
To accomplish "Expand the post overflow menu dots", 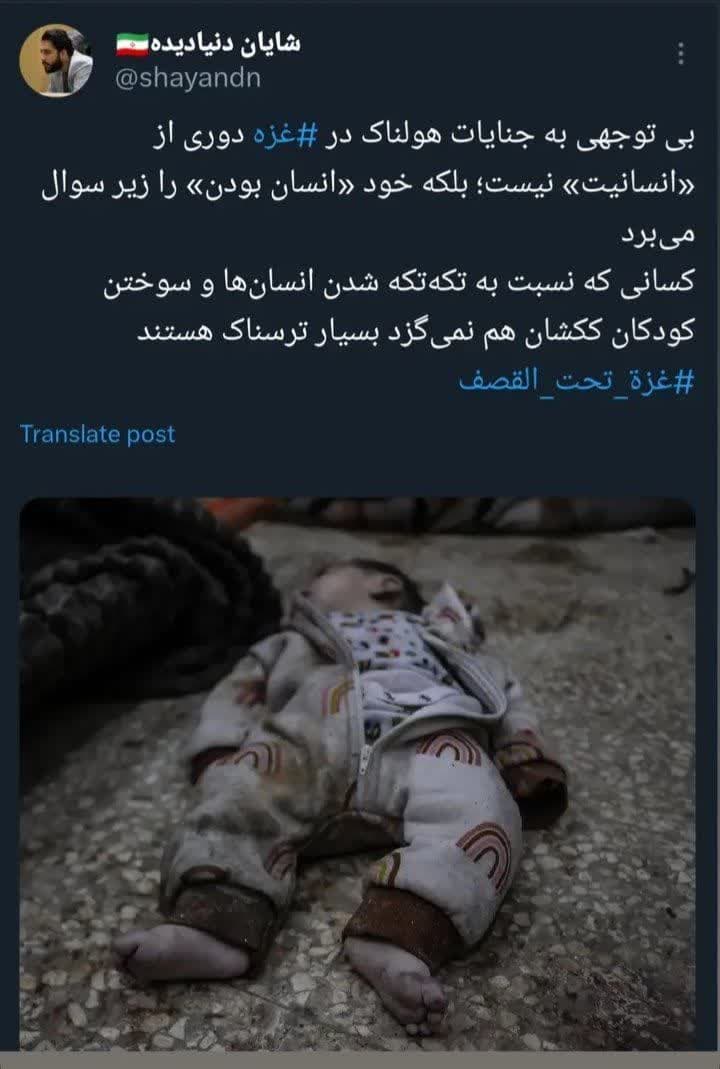I will tap(680, 53).
